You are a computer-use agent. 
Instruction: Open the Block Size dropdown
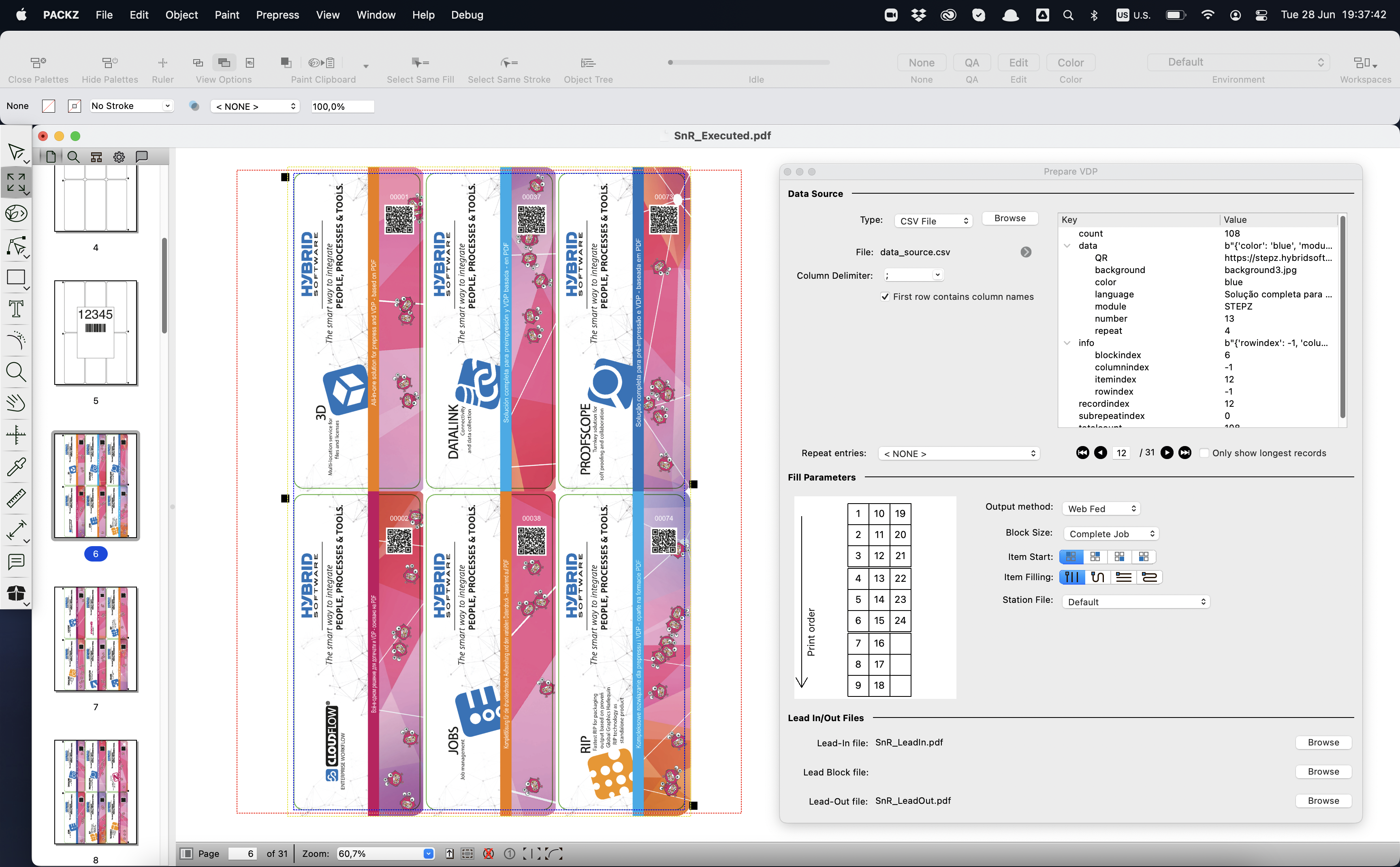[x=1111, y=534]
